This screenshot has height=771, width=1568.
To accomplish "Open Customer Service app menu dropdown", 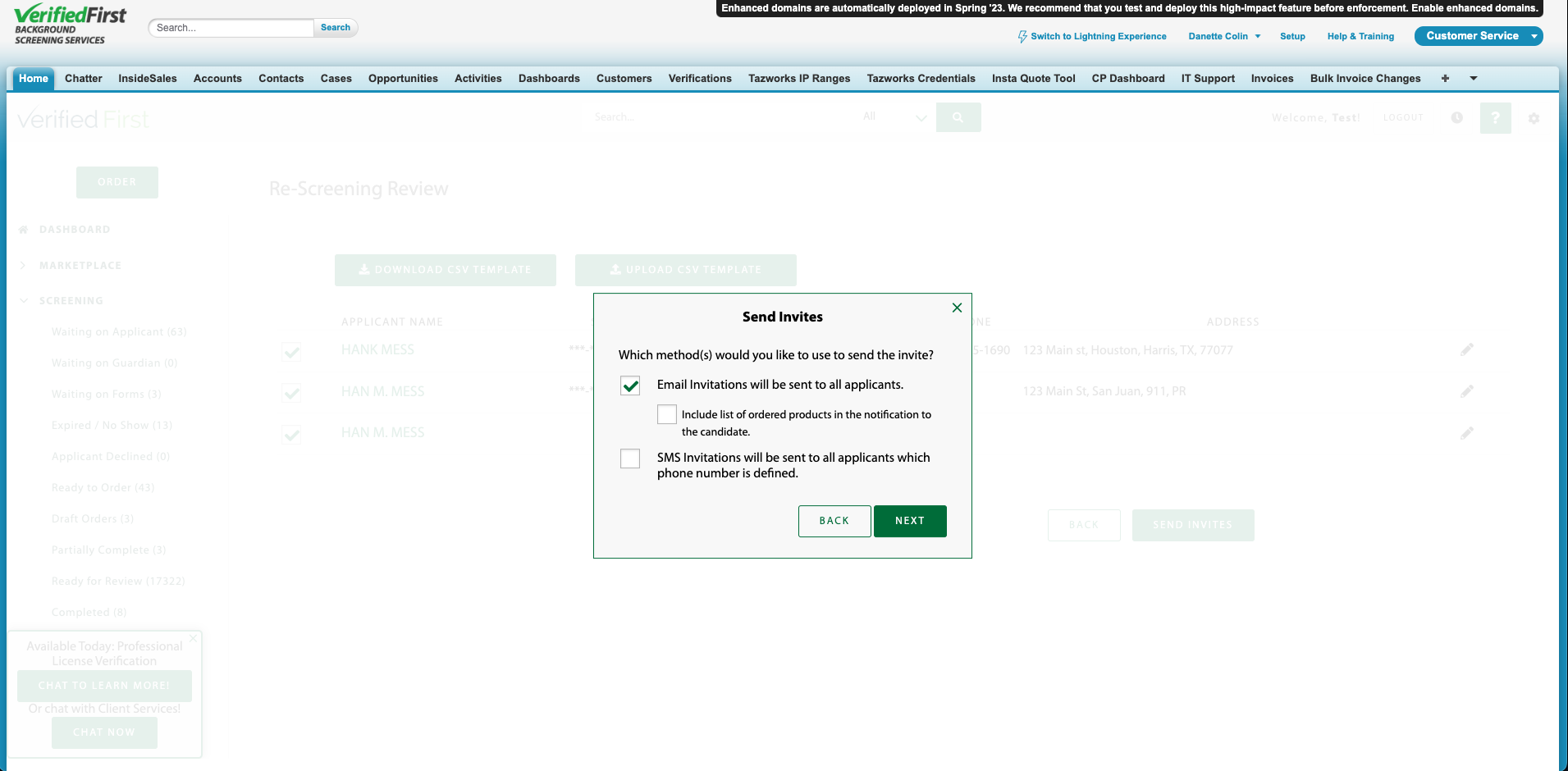I will 1534,36.
